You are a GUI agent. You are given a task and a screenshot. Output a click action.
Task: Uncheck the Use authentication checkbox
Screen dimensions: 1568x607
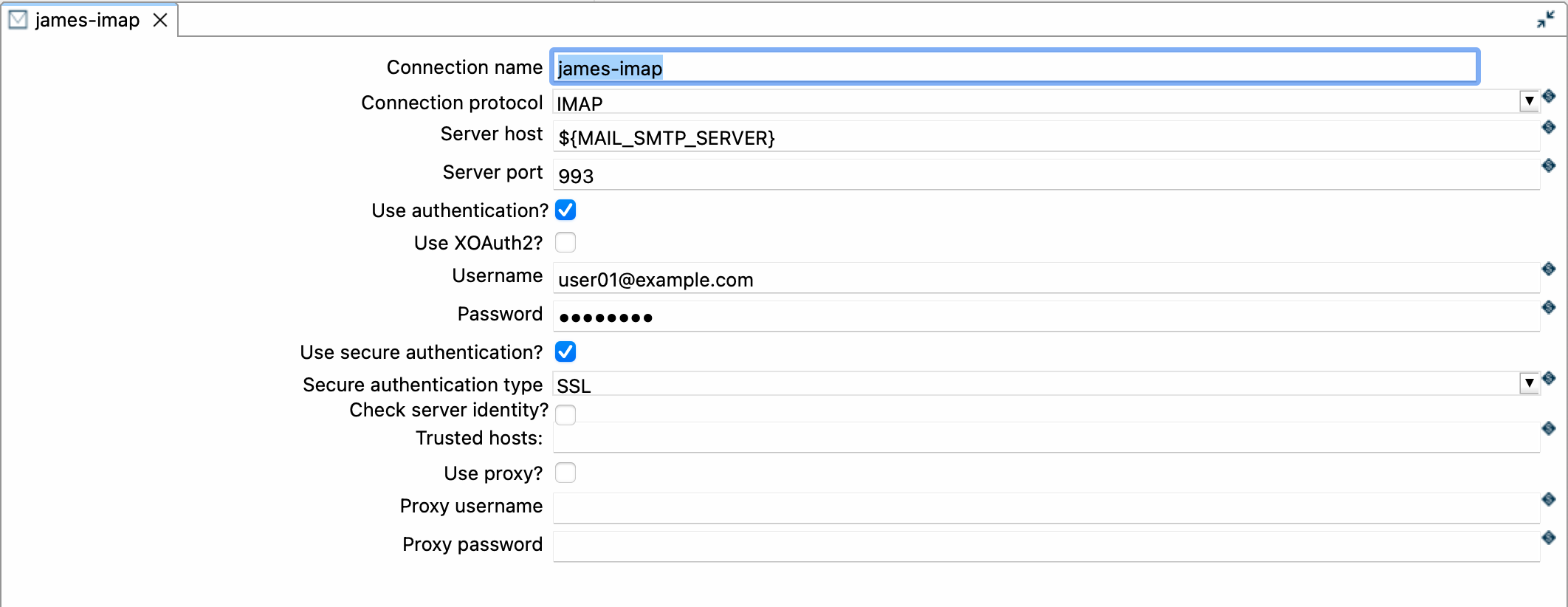pos(565,210)
